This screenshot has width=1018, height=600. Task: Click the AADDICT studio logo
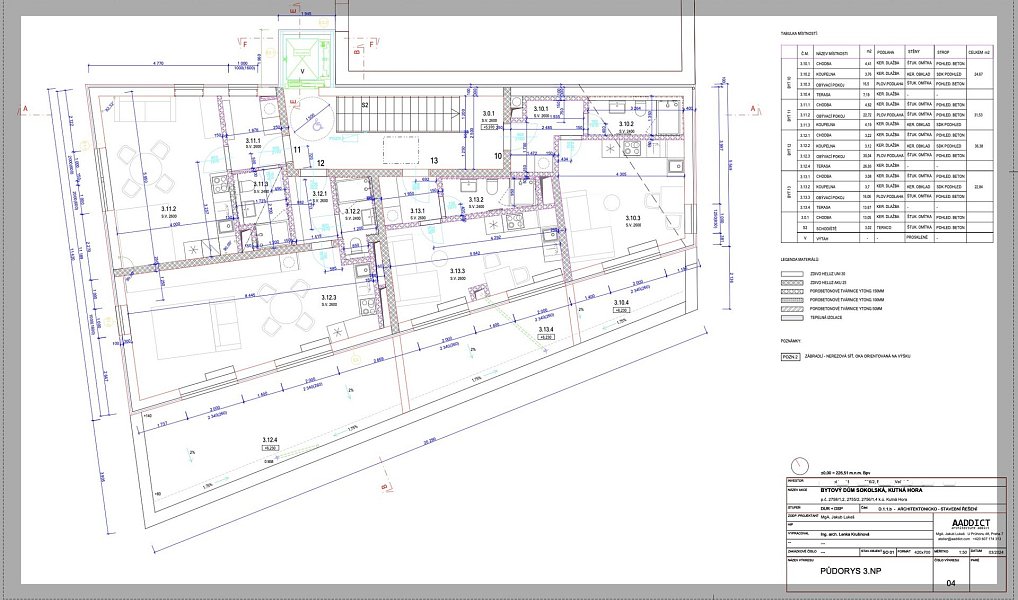(x=971, y=523)
